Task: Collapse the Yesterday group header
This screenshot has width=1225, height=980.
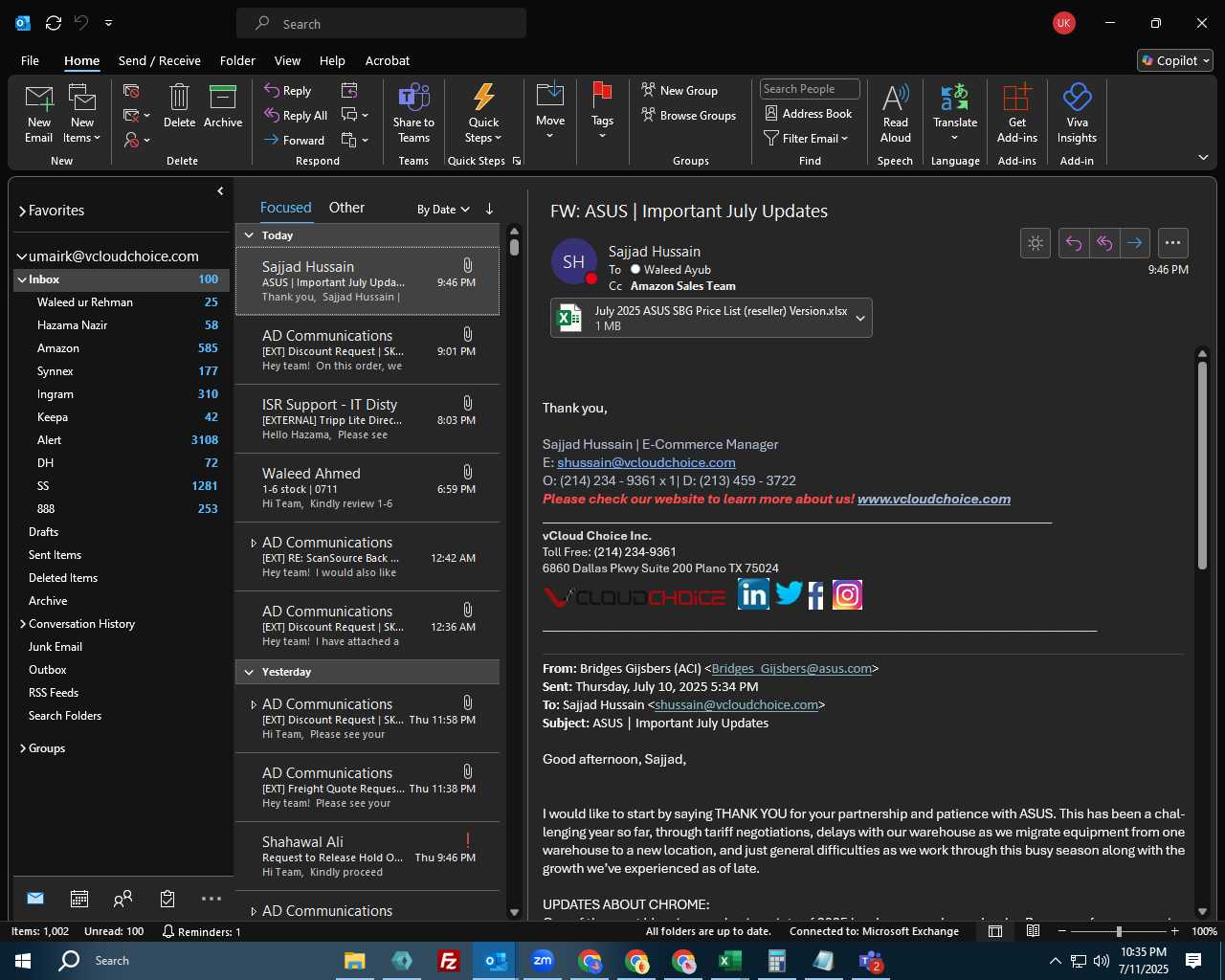Action: [x=249, y=672]
